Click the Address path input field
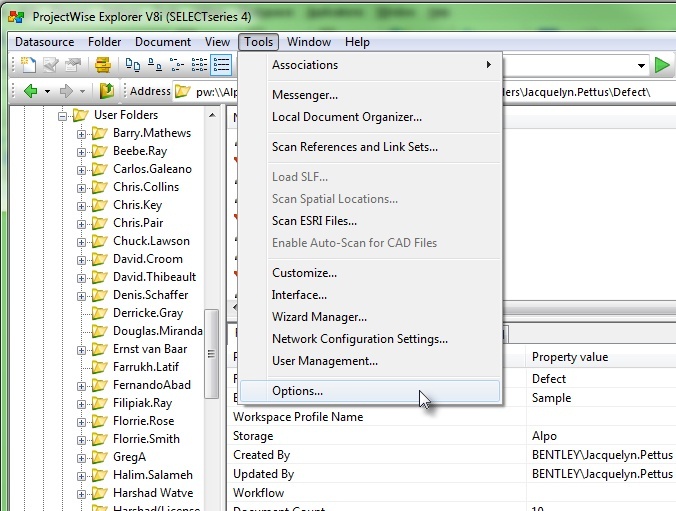 click(x=422, y=91)
